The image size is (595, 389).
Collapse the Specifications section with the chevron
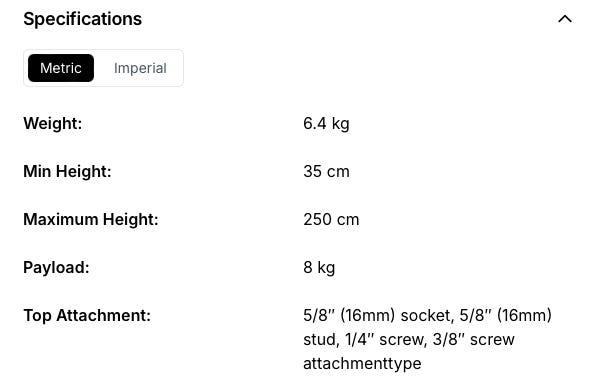click(x=565, y=19)
